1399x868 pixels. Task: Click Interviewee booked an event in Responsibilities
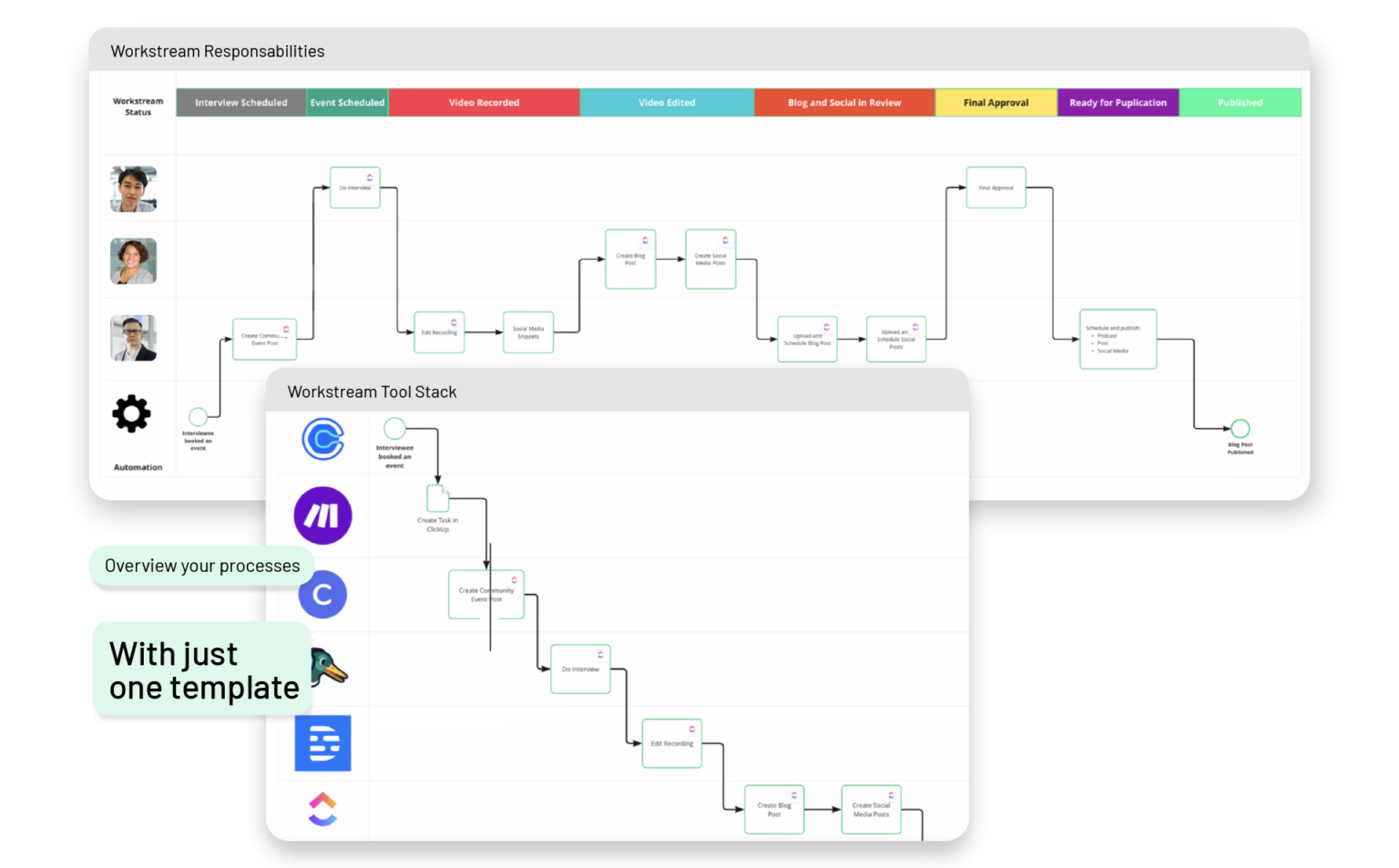pos(198,441)
